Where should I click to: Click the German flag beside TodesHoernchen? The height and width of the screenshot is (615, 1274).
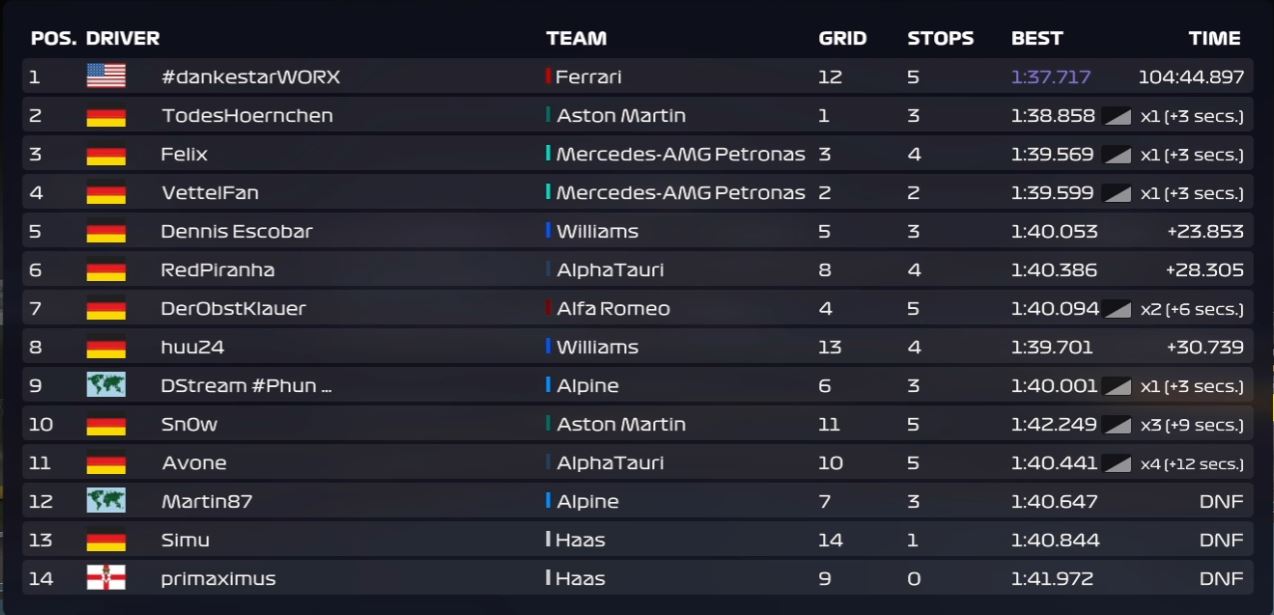106,116
